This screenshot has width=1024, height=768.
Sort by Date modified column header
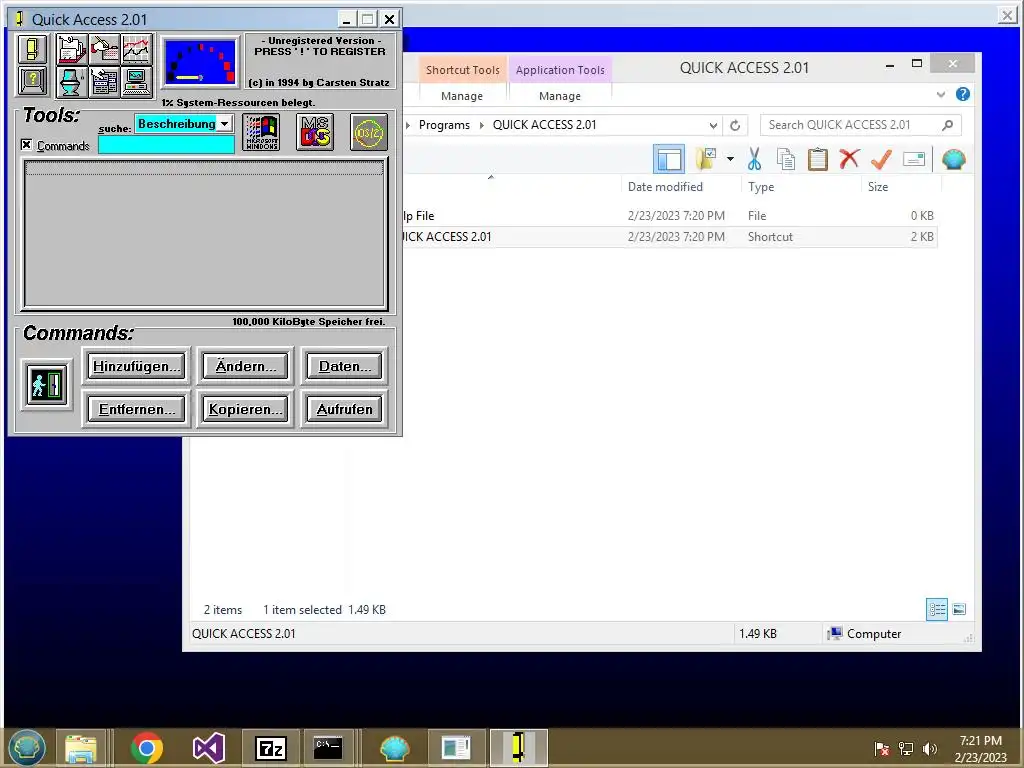pos(665,187)
